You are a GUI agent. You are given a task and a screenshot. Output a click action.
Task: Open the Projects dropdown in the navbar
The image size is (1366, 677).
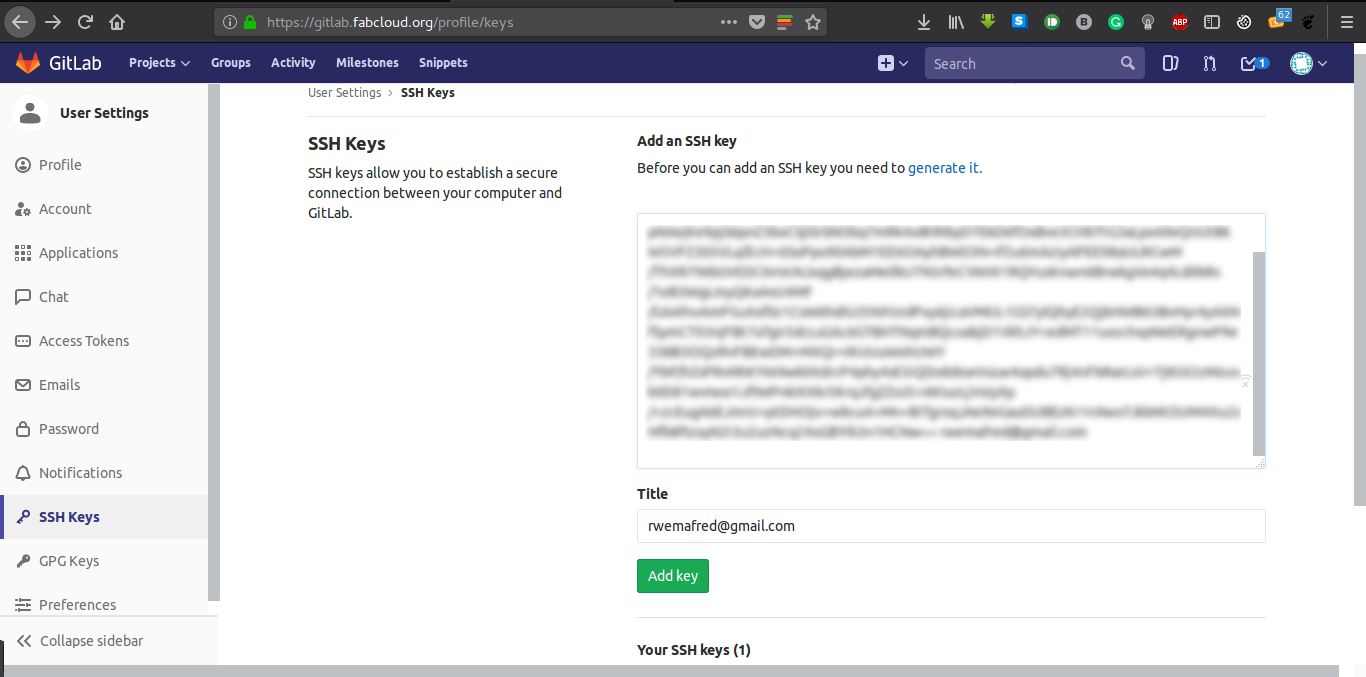pos(158,62)
